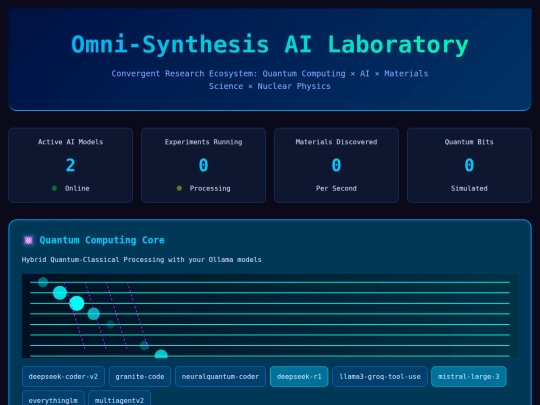Open the Materials Discovered stat card
The height and width of the screenshot is (405, 540).
point(336,165)
